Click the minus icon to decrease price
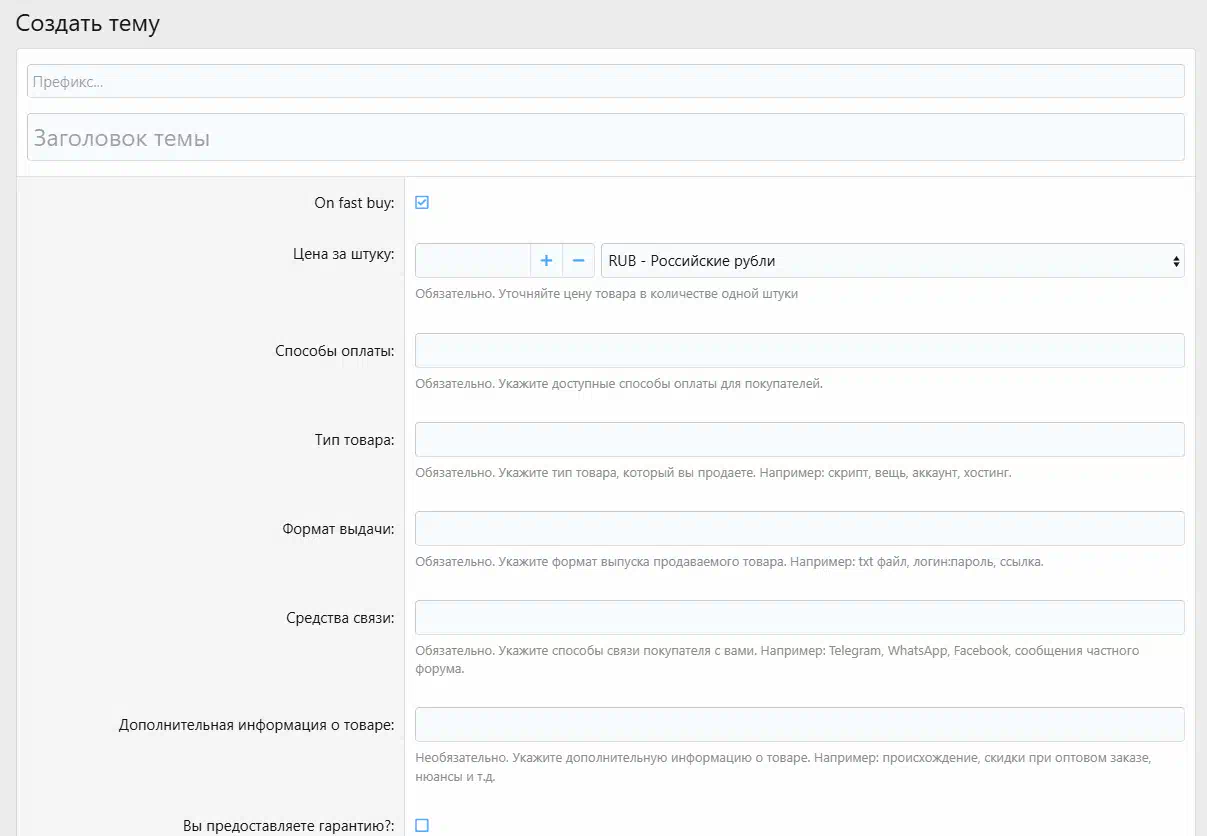Screen dimensions: 1207x836 tap(578, 261)
